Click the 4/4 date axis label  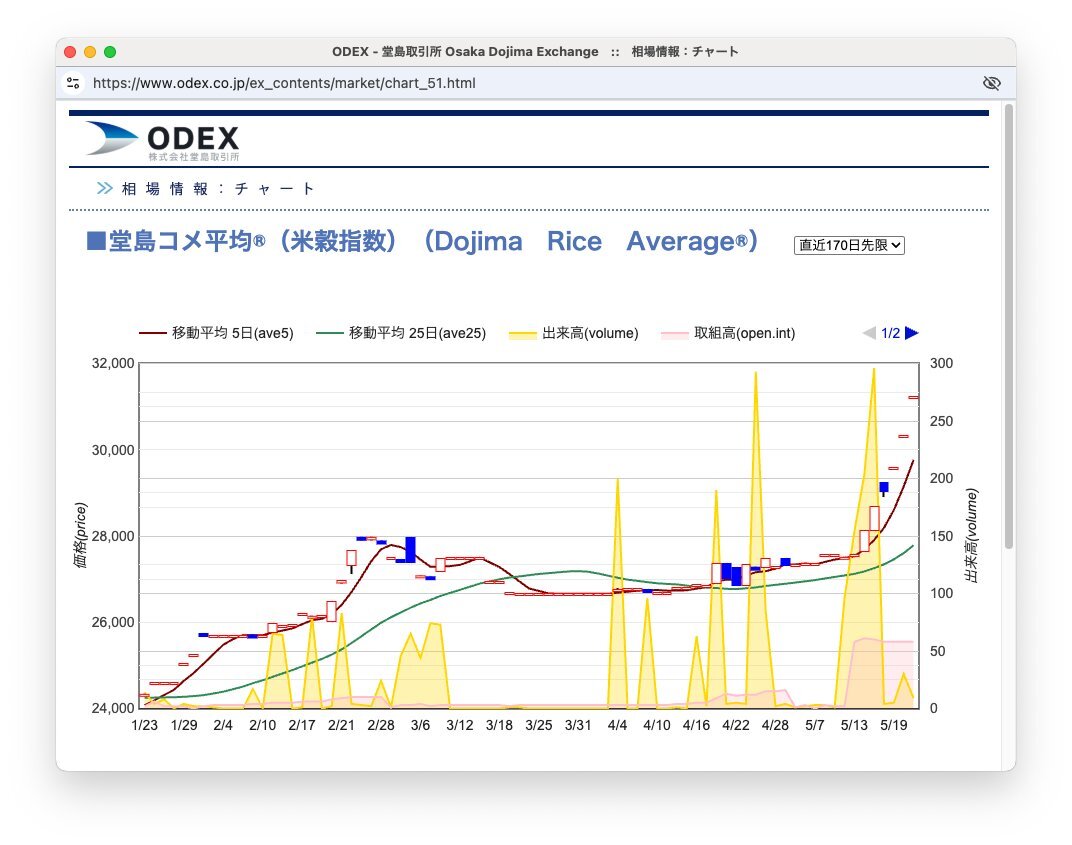click(x=617, y=725)
